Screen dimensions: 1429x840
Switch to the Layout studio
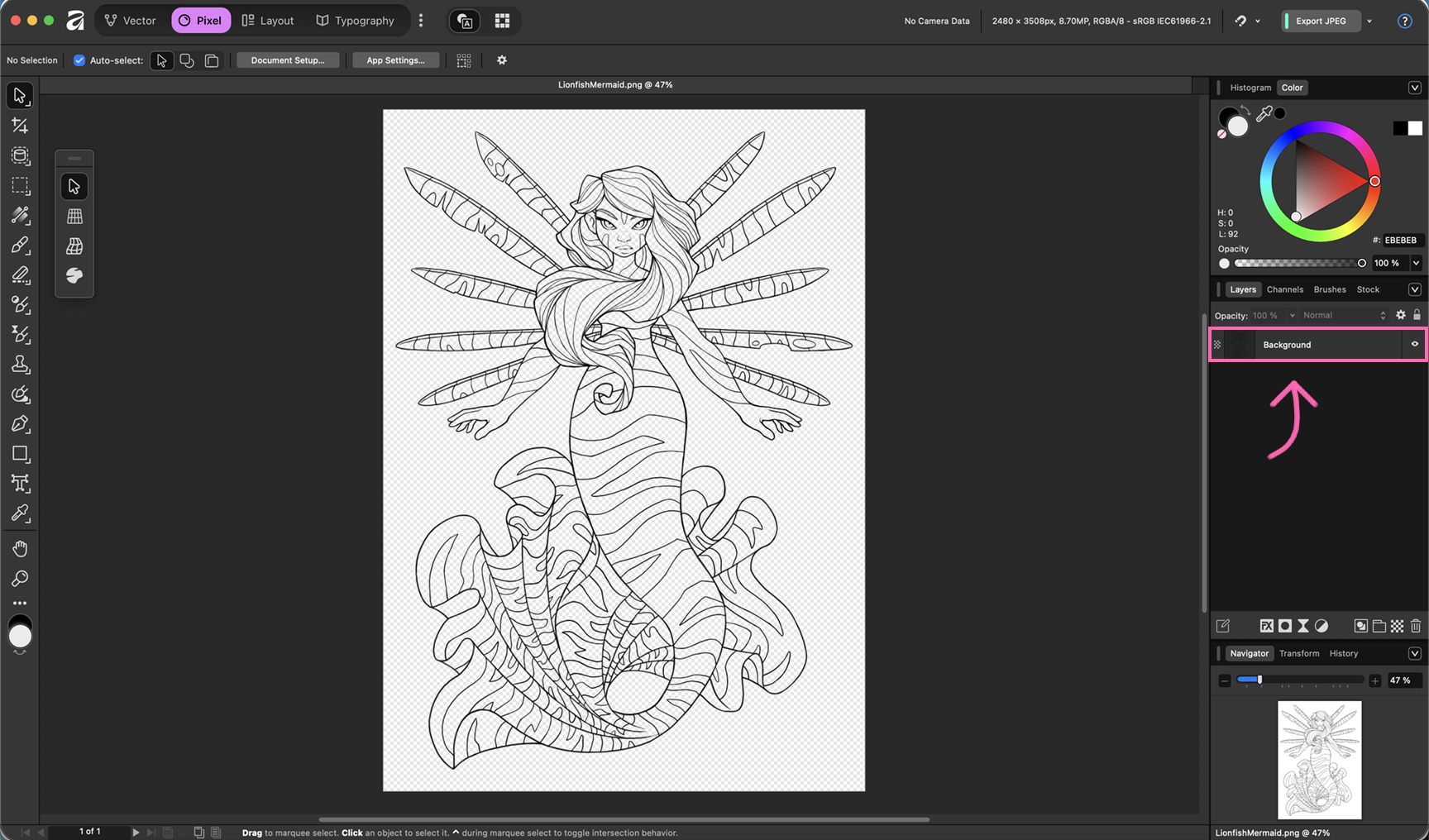click(x=268, y=21)
